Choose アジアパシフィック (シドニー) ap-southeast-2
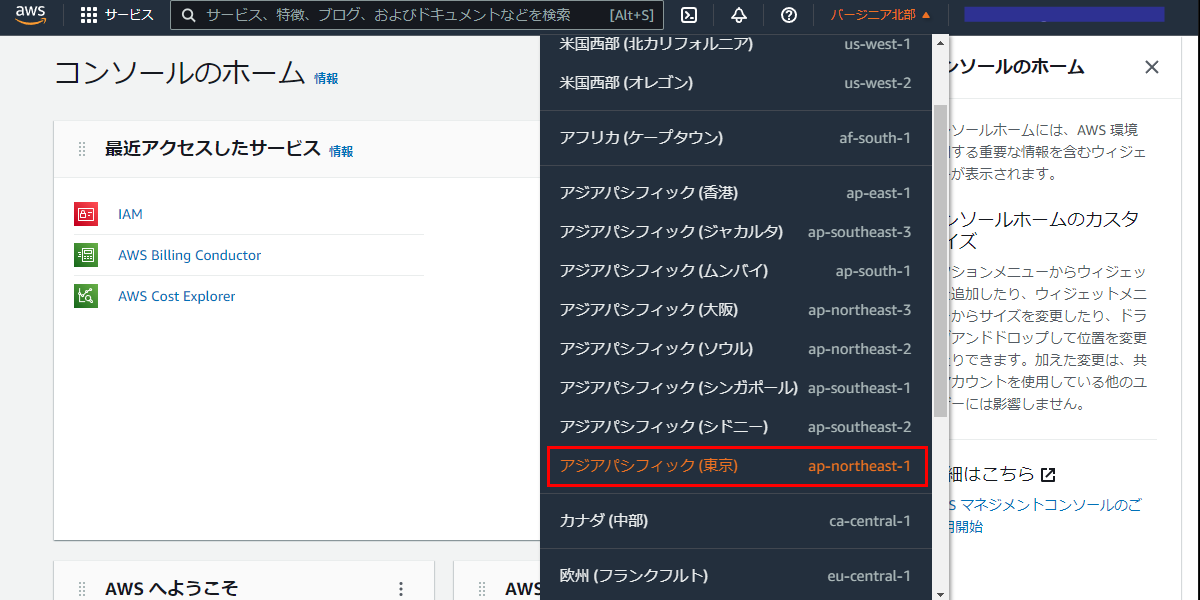 (x=735, y=426)
